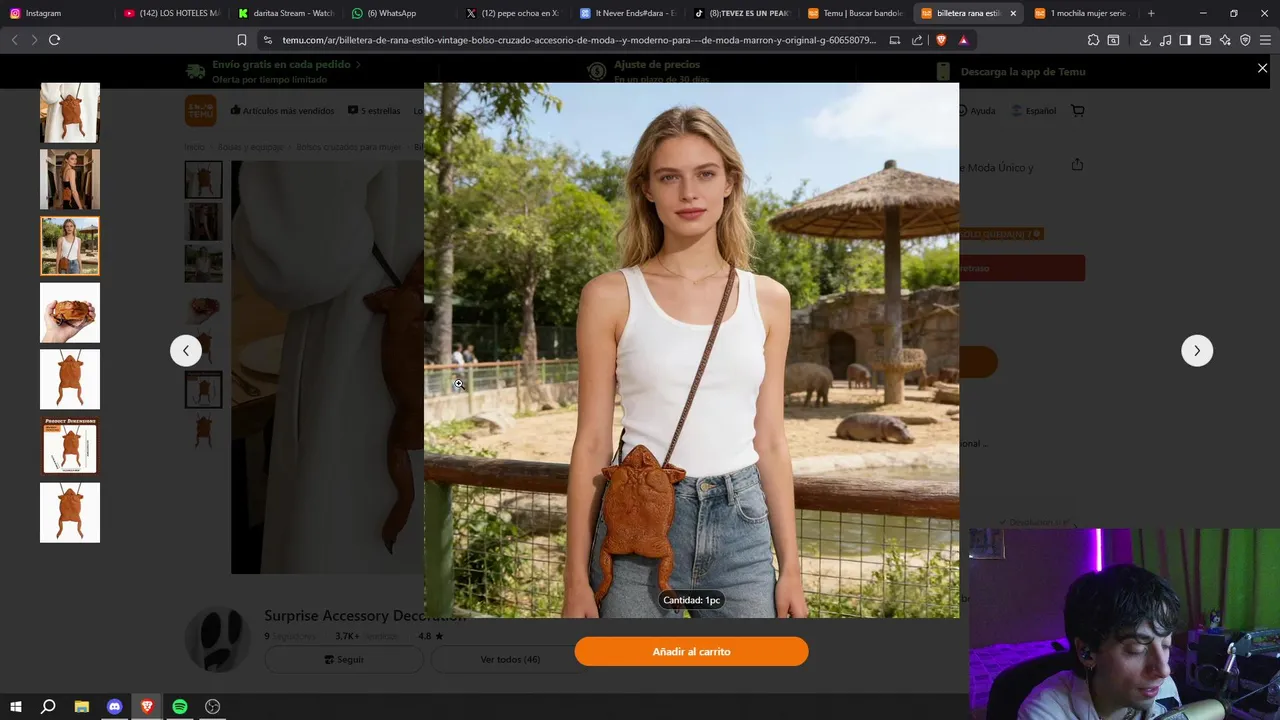Select thumbnail of frog wallet held in hand

pos(70,313)
